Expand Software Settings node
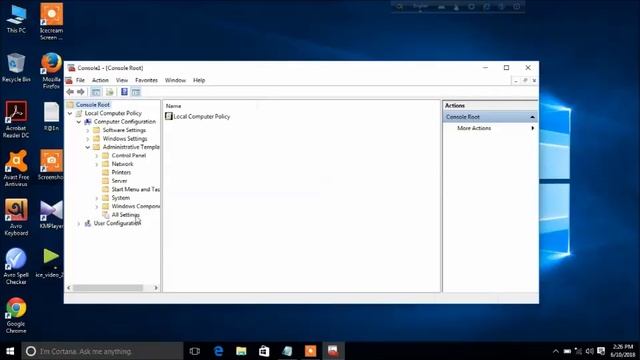 click(x=88, y=131)
